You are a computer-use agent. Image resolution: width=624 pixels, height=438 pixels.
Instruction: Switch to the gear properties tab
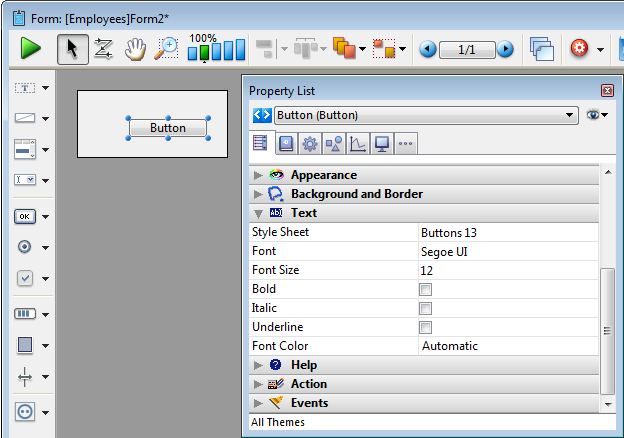[310, 144]
